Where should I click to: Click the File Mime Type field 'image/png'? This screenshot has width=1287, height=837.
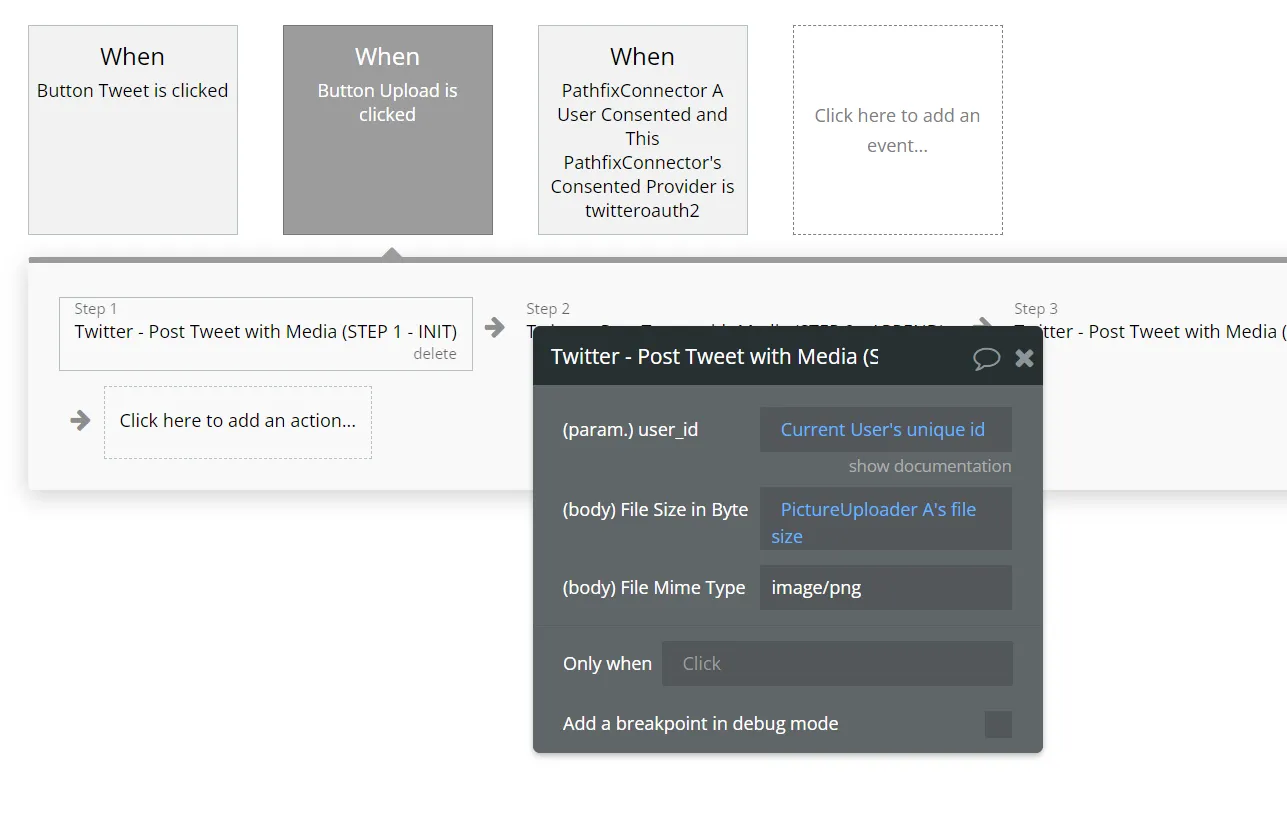[x=886, y=587]
